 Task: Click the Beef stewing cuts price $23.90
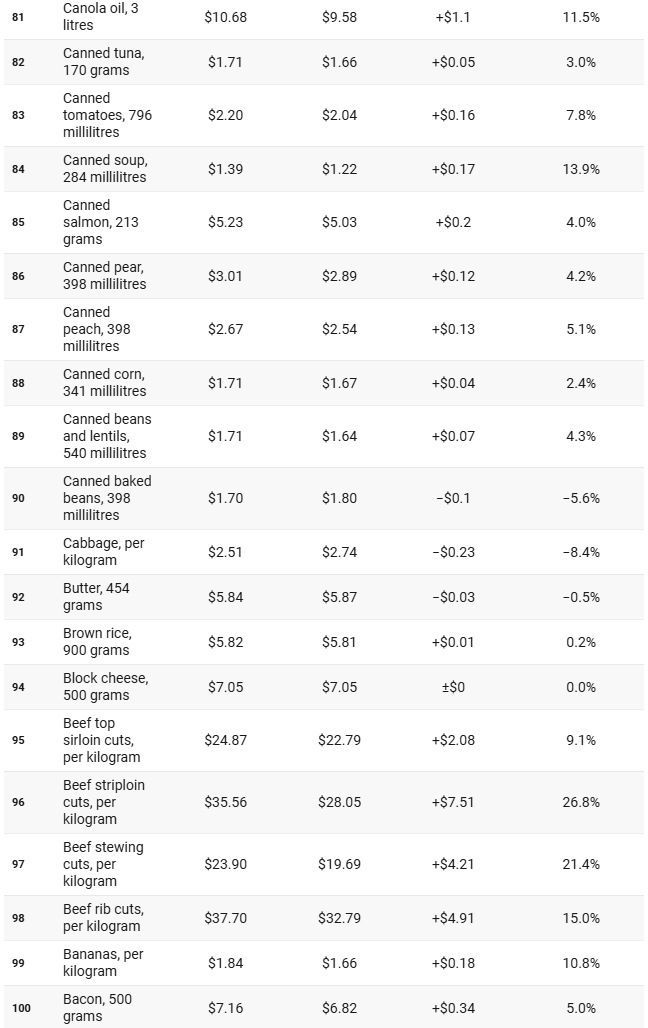pos(225,864)
